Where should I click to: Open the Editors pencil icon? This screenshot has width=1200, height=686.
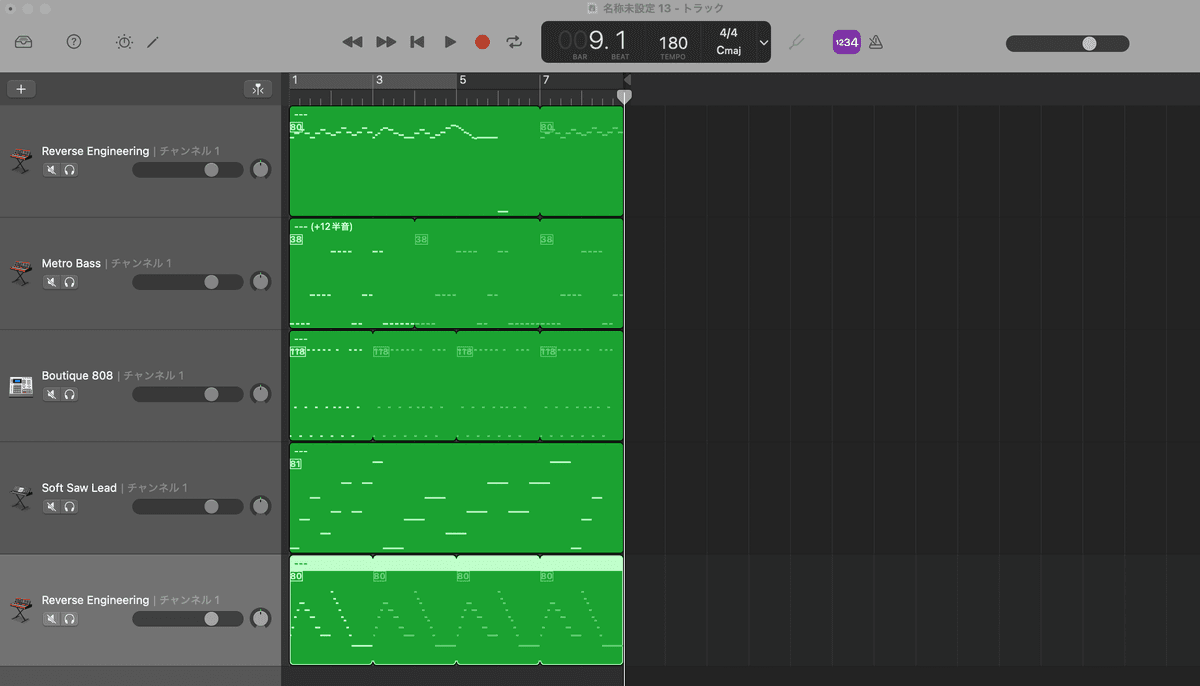[x=153, y=42]
